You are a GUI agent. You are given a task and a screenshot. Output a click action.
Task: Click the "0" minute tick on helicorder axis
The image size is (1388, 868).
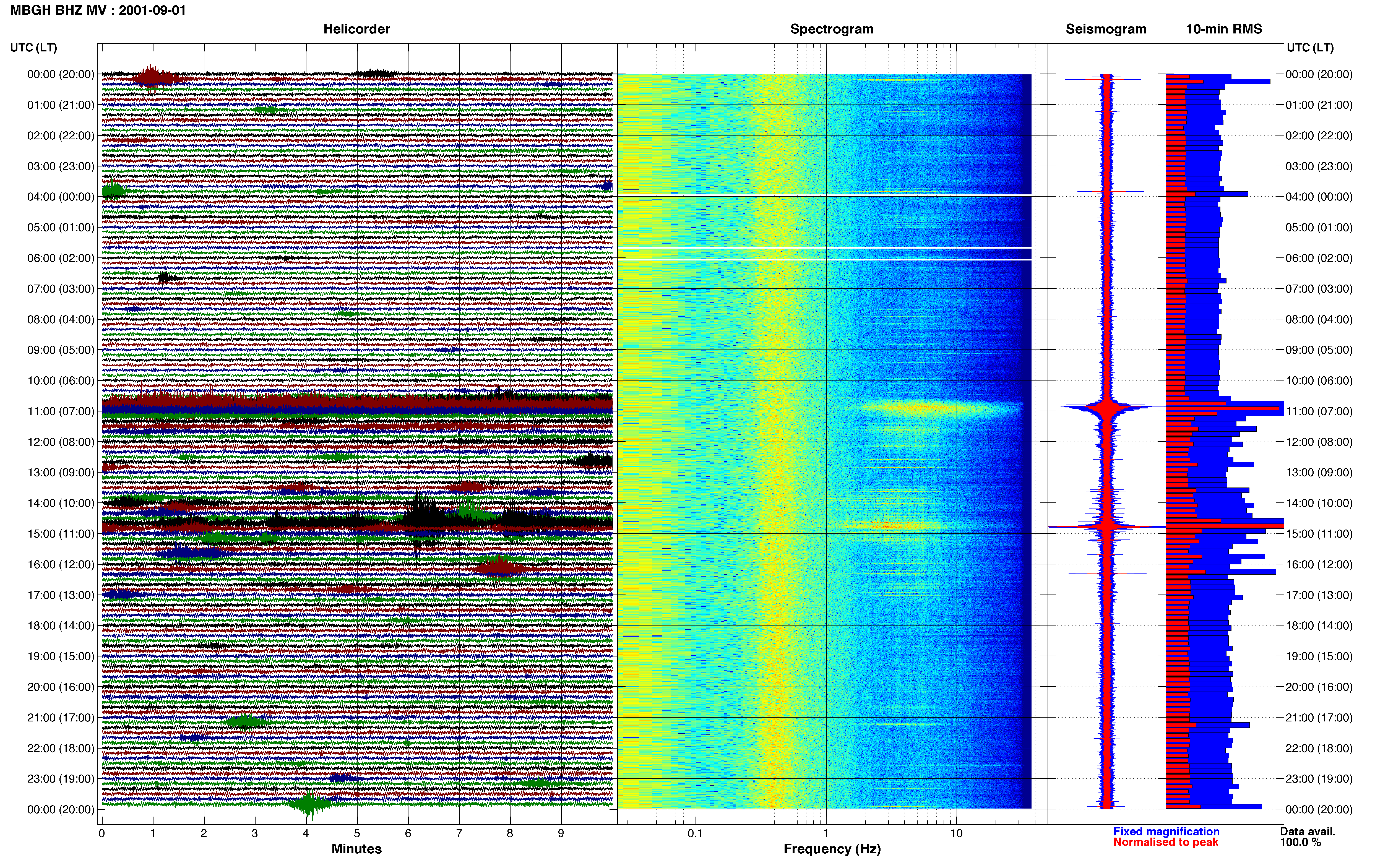pyautogui.click(x=101, y=833)
